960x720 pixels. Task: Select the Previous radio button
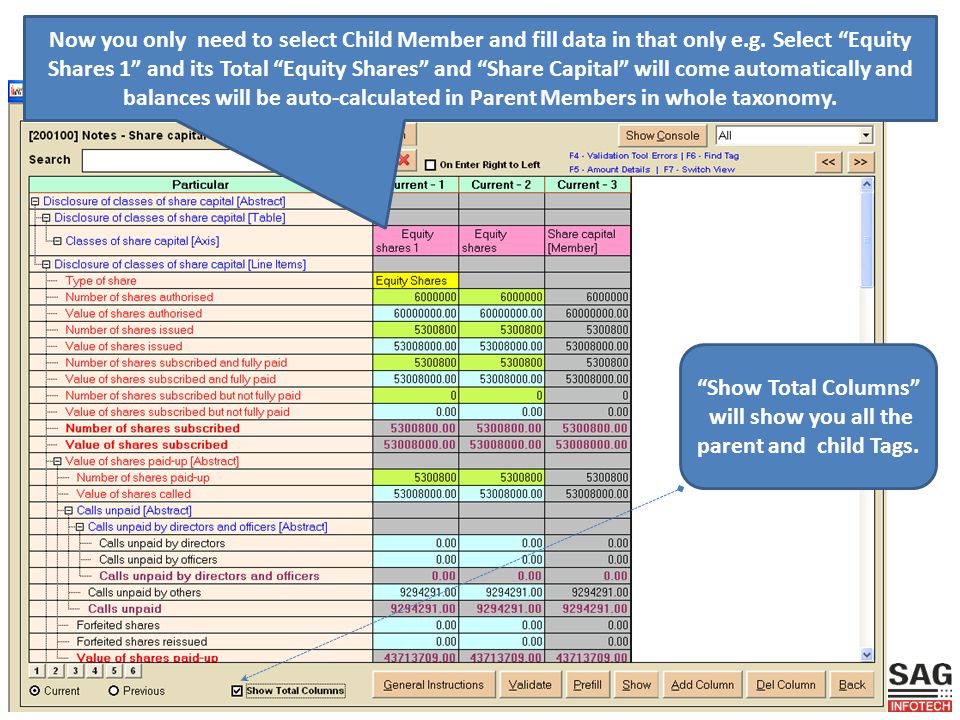pyautogui.click(x=113, y=691)
